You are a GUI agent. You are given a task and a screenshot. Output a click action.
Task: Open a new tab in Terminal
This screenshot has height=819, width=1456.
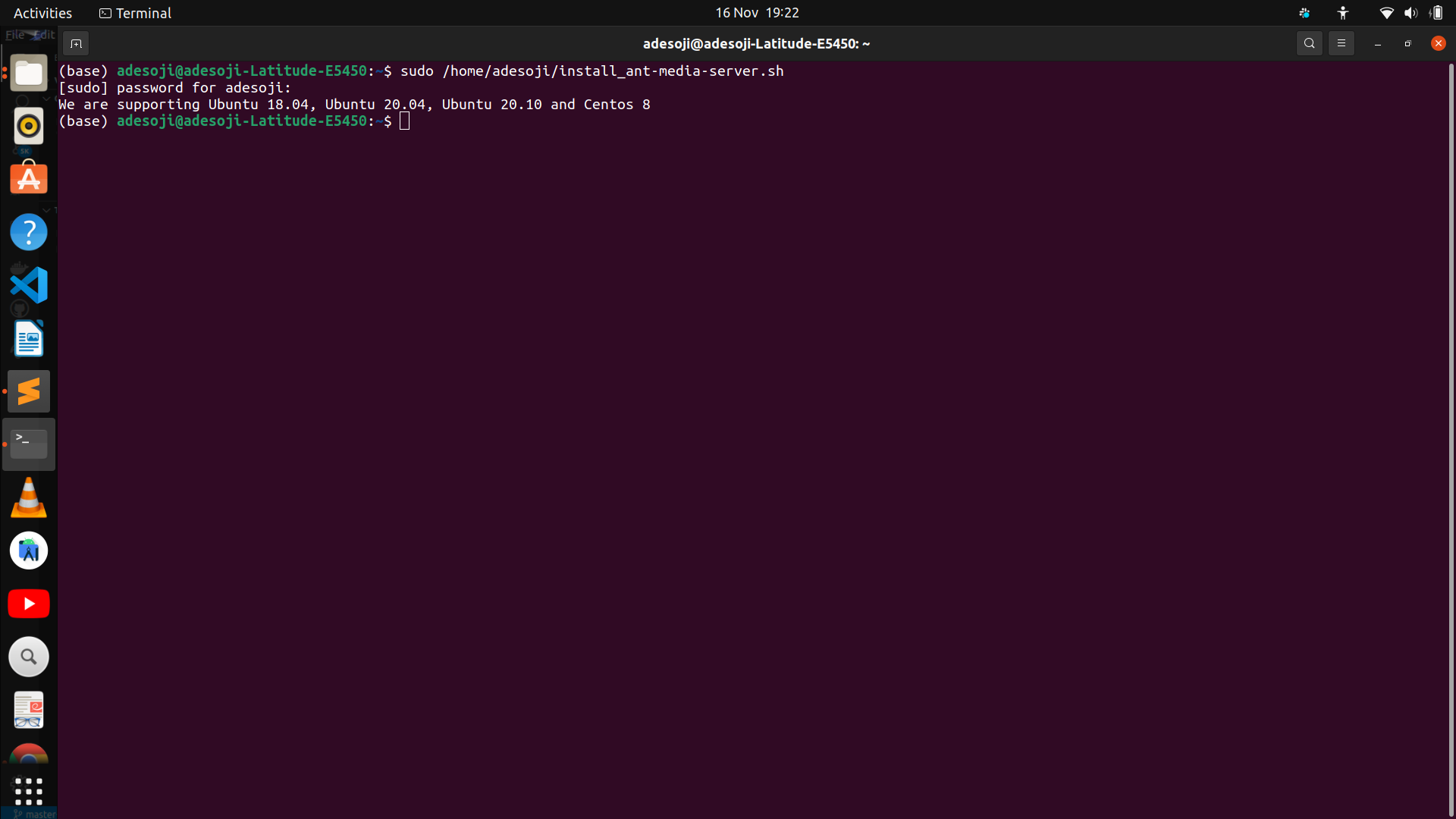75,43
